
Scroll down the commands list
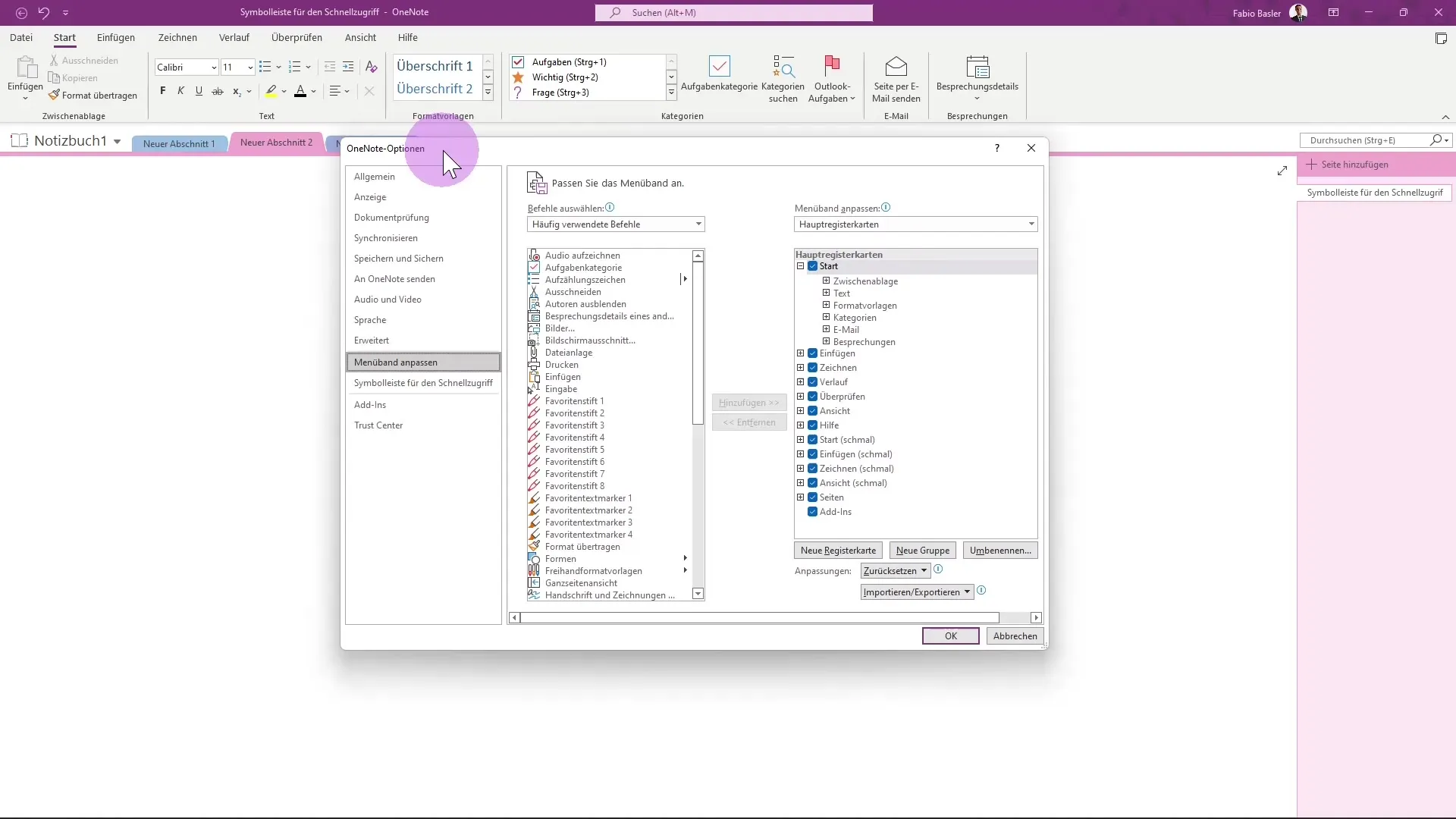coord(700,596)
